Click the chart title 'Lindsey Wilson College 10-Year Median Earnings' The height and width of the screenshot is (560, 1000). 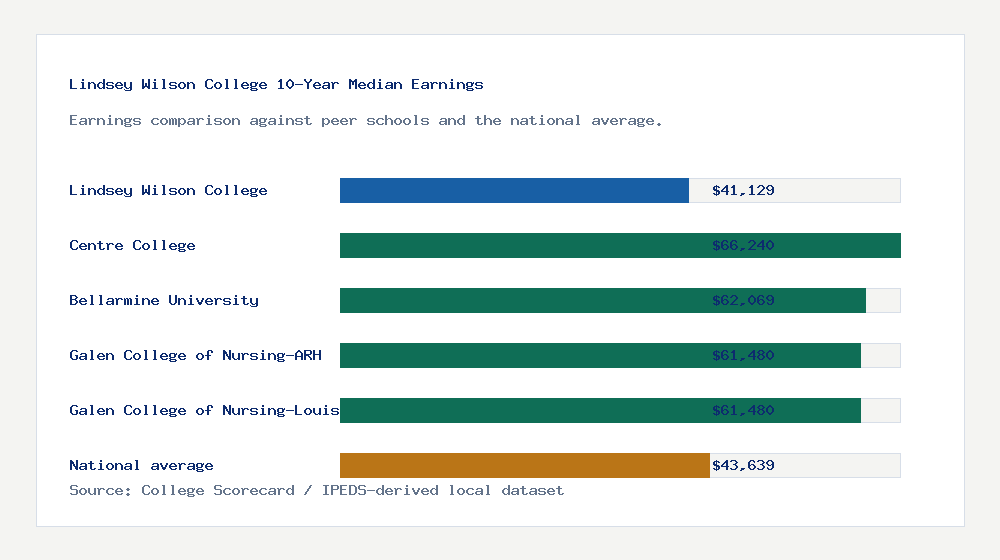(276, 84)
